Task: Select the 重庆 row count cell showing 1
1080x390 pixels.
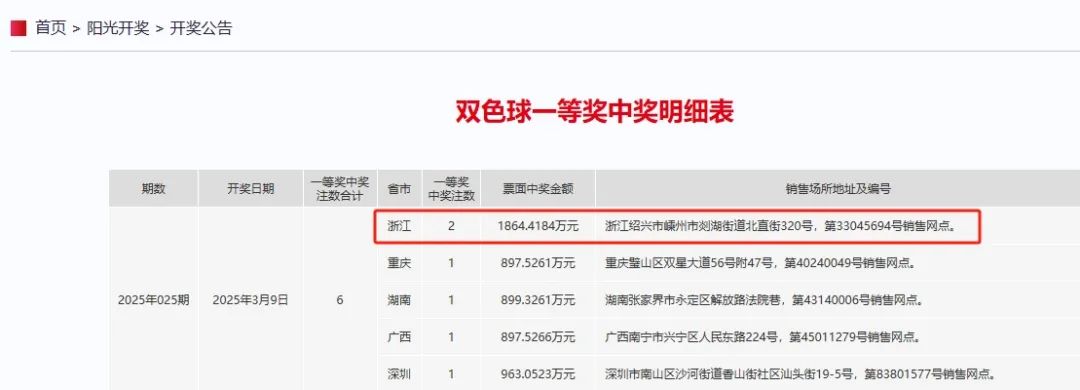Action: coord(451,263)
